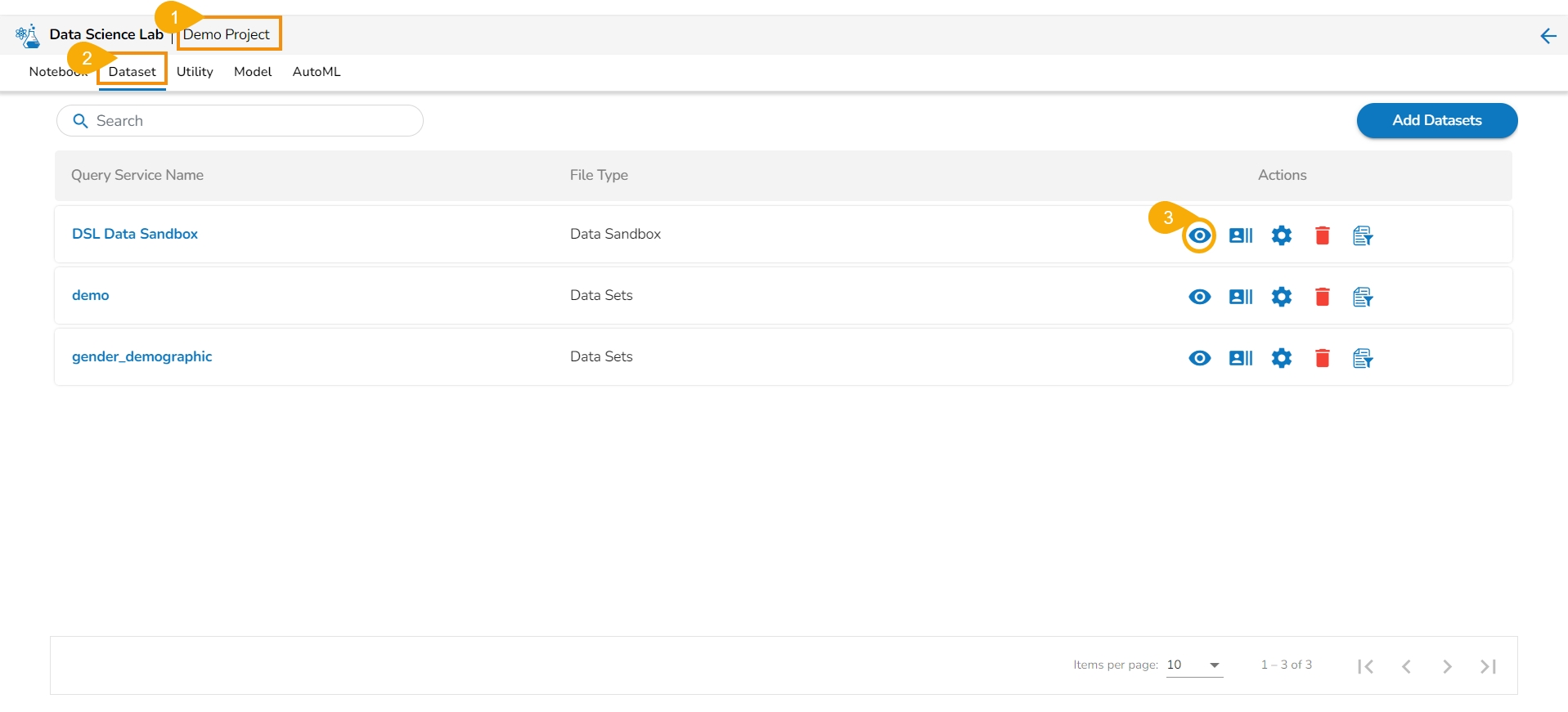Click the notes icon for gender_demographic row
Image resolution: width=1568 pixels, height=712 pixels.
[1363, 358]
